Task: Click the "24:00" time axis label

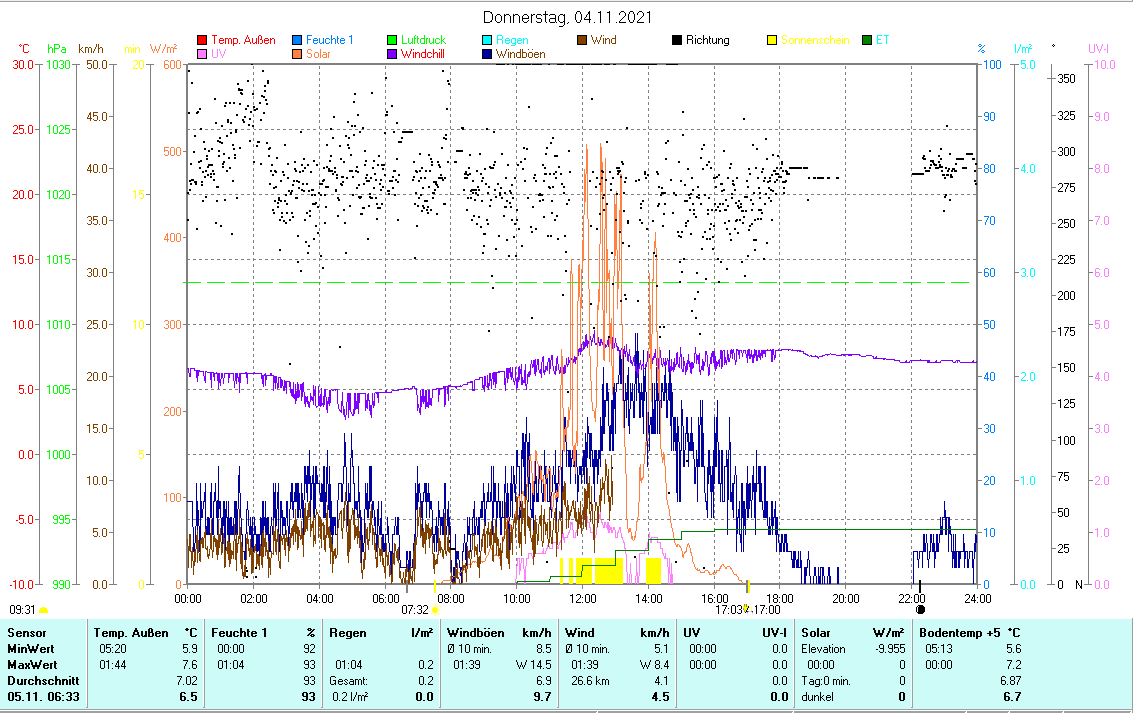Action: point(978,598)
